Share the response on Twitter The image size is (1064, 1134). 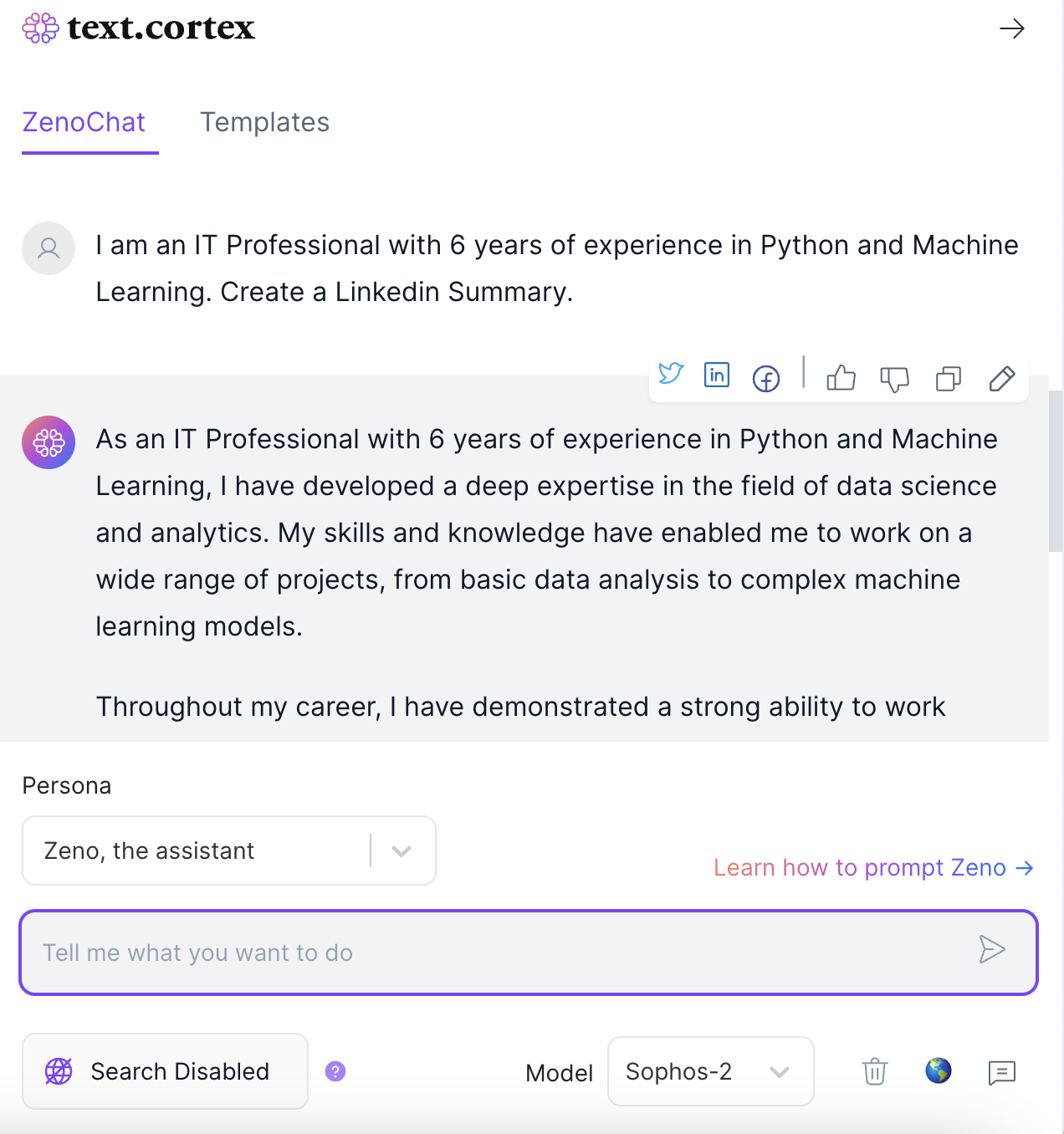coord(671,375)
